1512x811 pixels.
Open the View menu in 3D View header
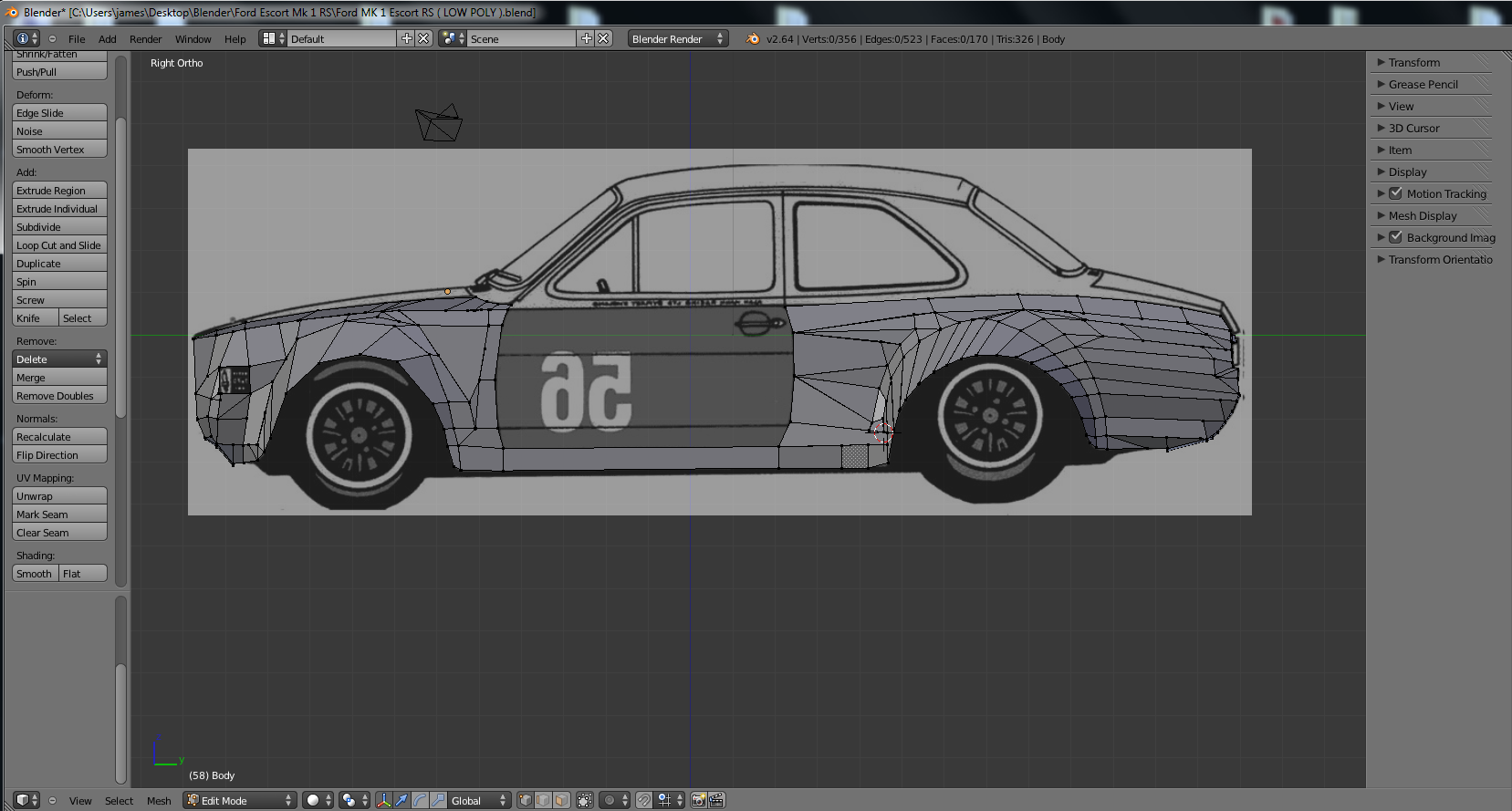click(x=80, y=801)
